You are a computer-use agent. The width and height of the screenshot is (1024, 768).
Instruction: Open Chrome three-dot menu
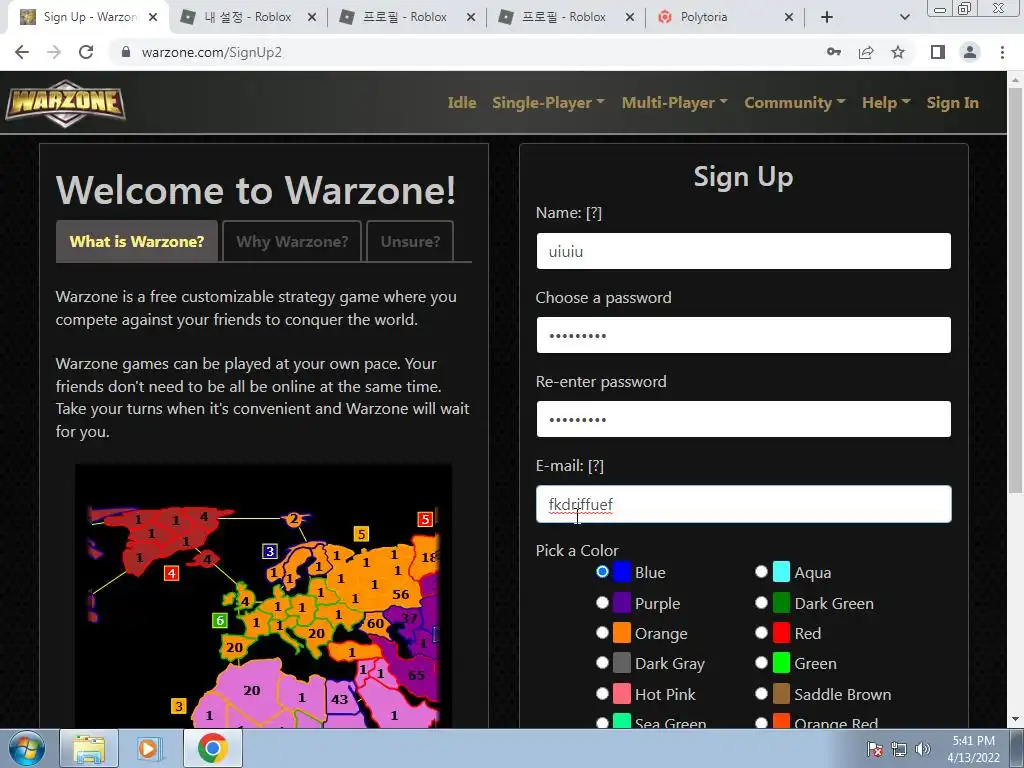[x=1002, y=52]
